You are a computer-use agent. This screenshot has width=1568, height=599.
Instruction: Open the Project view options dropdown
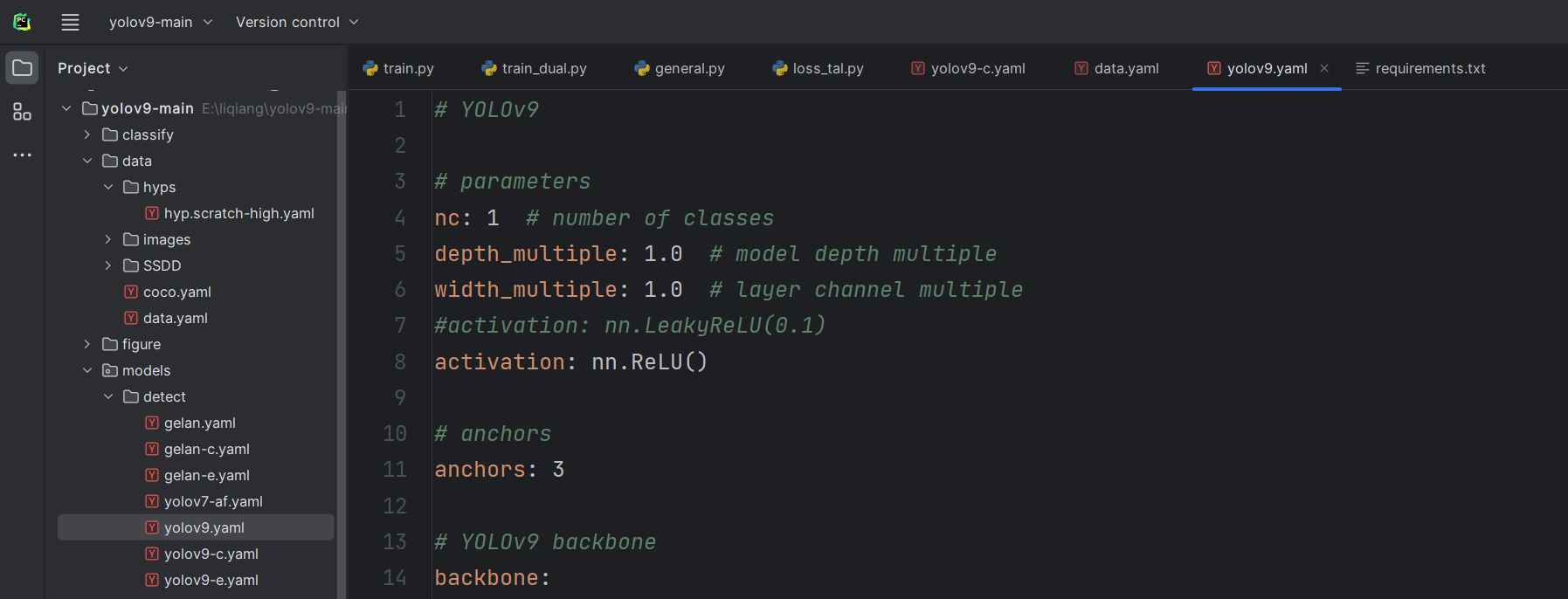pyautogui.click(x=93, y=68)
